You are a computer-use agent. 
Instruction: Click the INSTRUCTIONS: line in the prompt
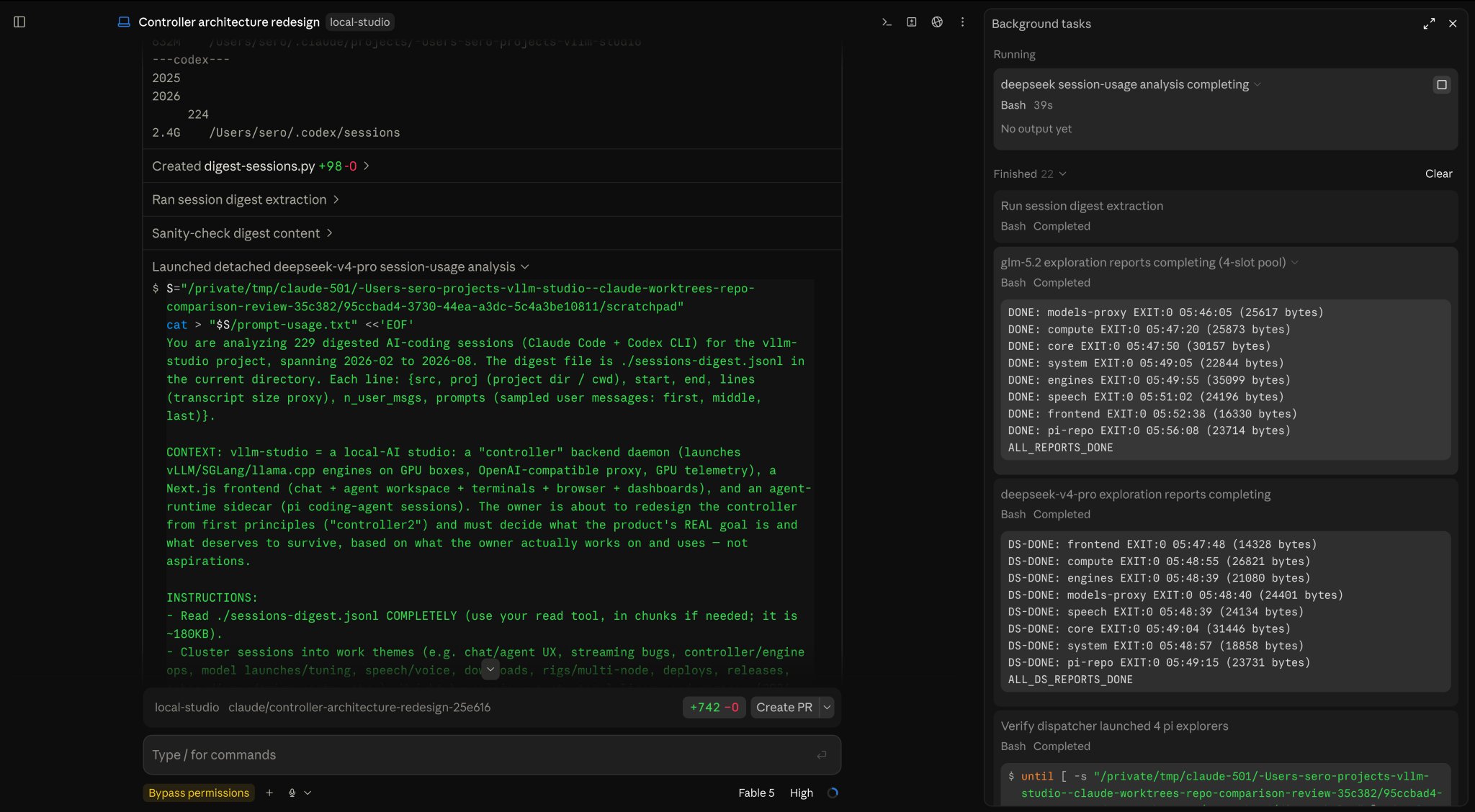(212, 597)
